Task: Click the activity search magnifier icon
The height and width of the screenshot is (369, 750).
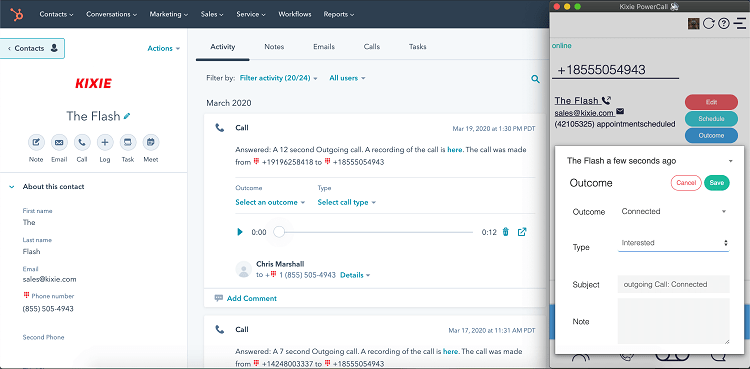Action: [535, 79]
